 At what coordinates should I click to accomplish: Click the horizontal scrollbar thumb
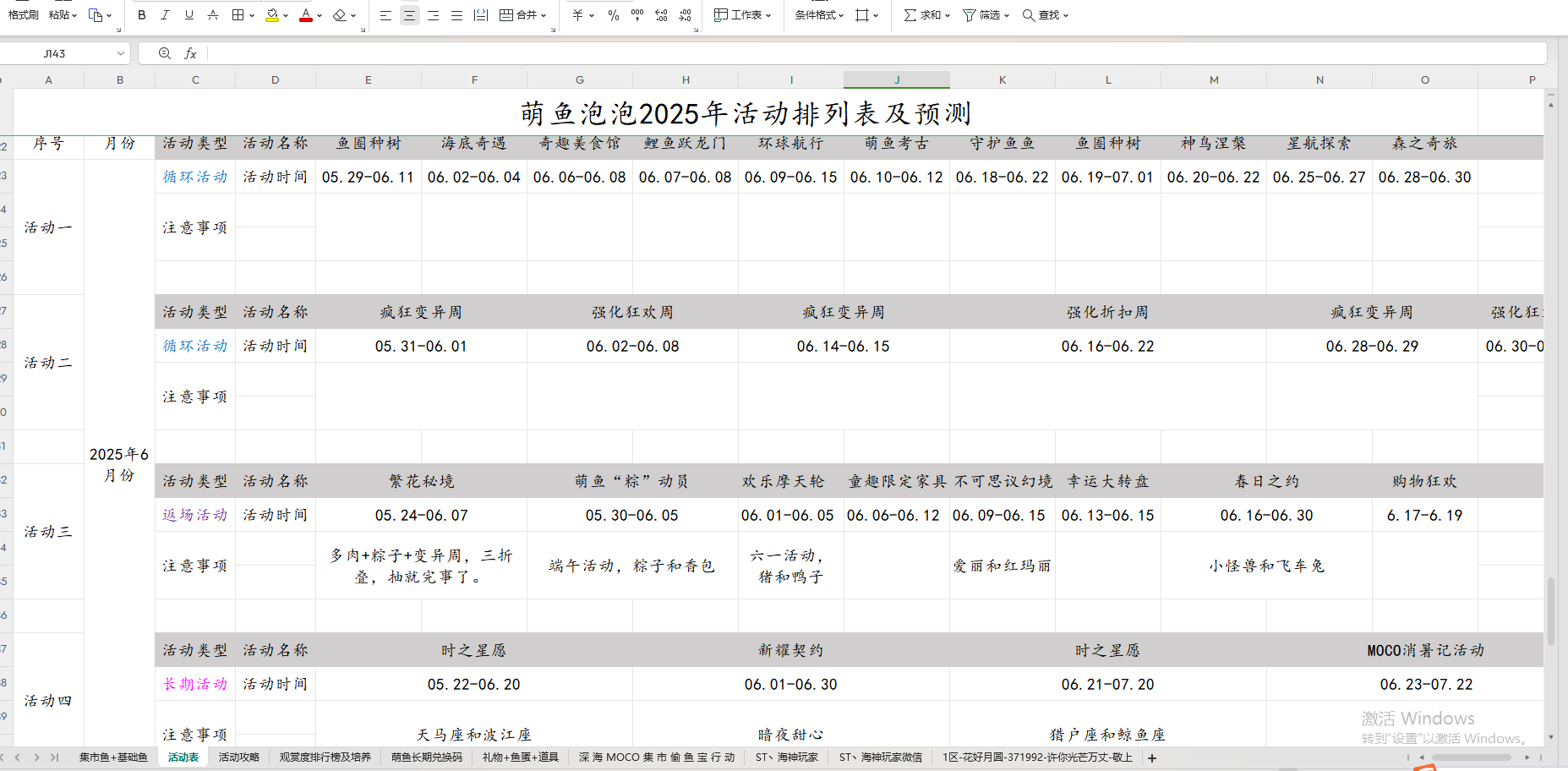tap(1470, 757)
